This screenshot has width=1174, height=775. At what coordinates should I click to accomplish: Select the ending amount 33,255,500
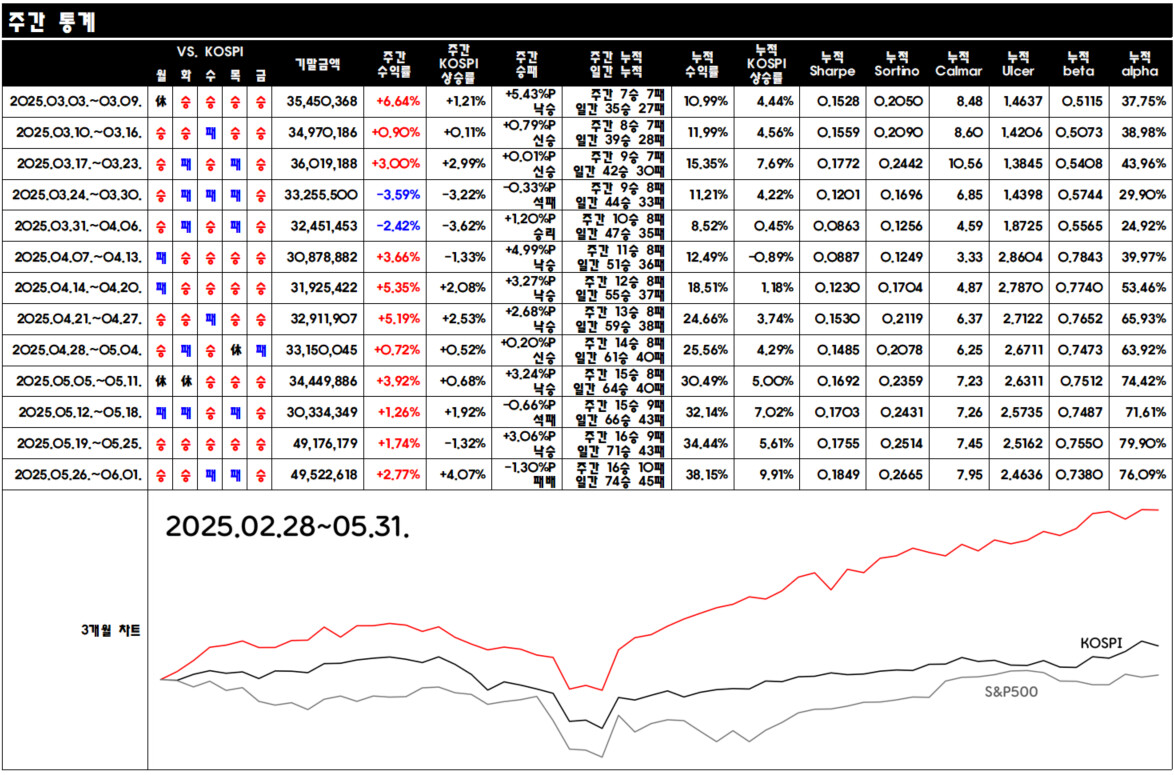pyautogui.click(x=320, y=195)
